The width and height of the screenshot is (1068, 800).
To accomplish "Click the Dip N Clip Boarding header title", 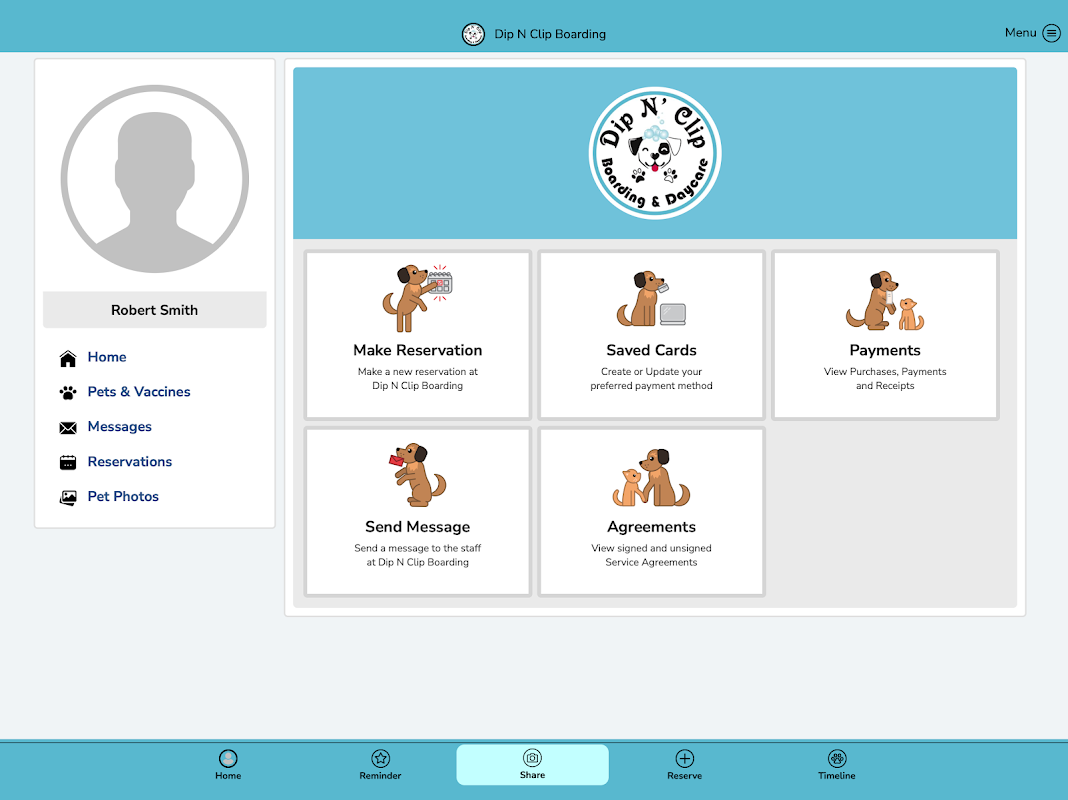I will (x=550, y=34).
